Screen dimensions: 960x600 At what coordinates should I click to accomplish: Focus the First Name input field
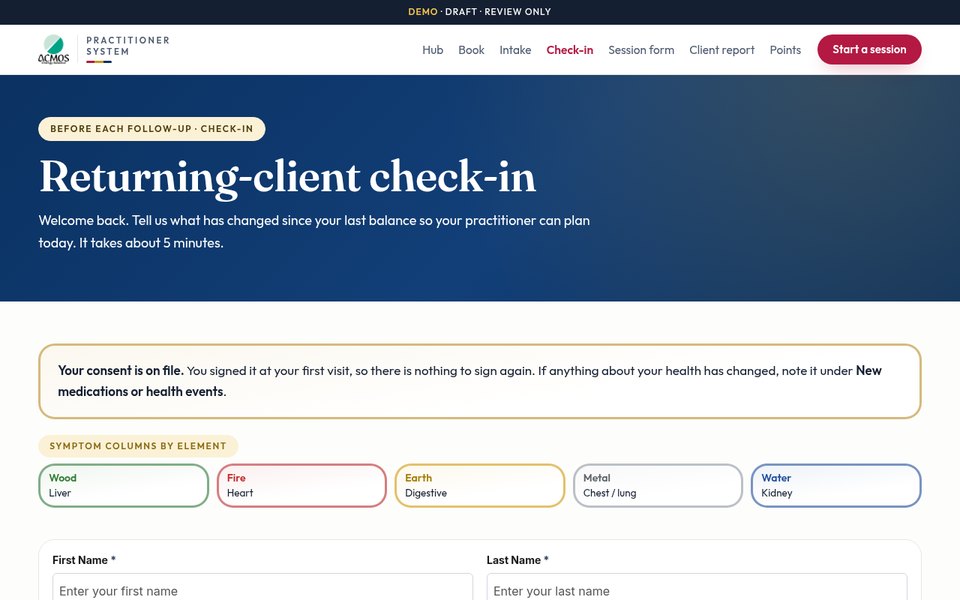click(263, 588)
